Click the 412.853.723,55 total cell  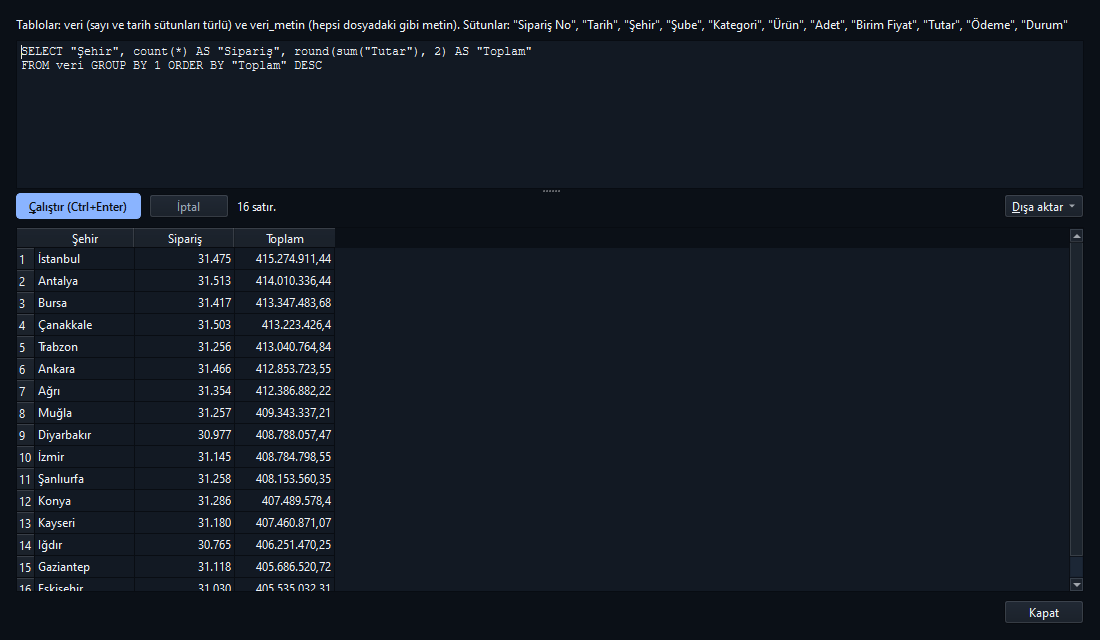284,368
